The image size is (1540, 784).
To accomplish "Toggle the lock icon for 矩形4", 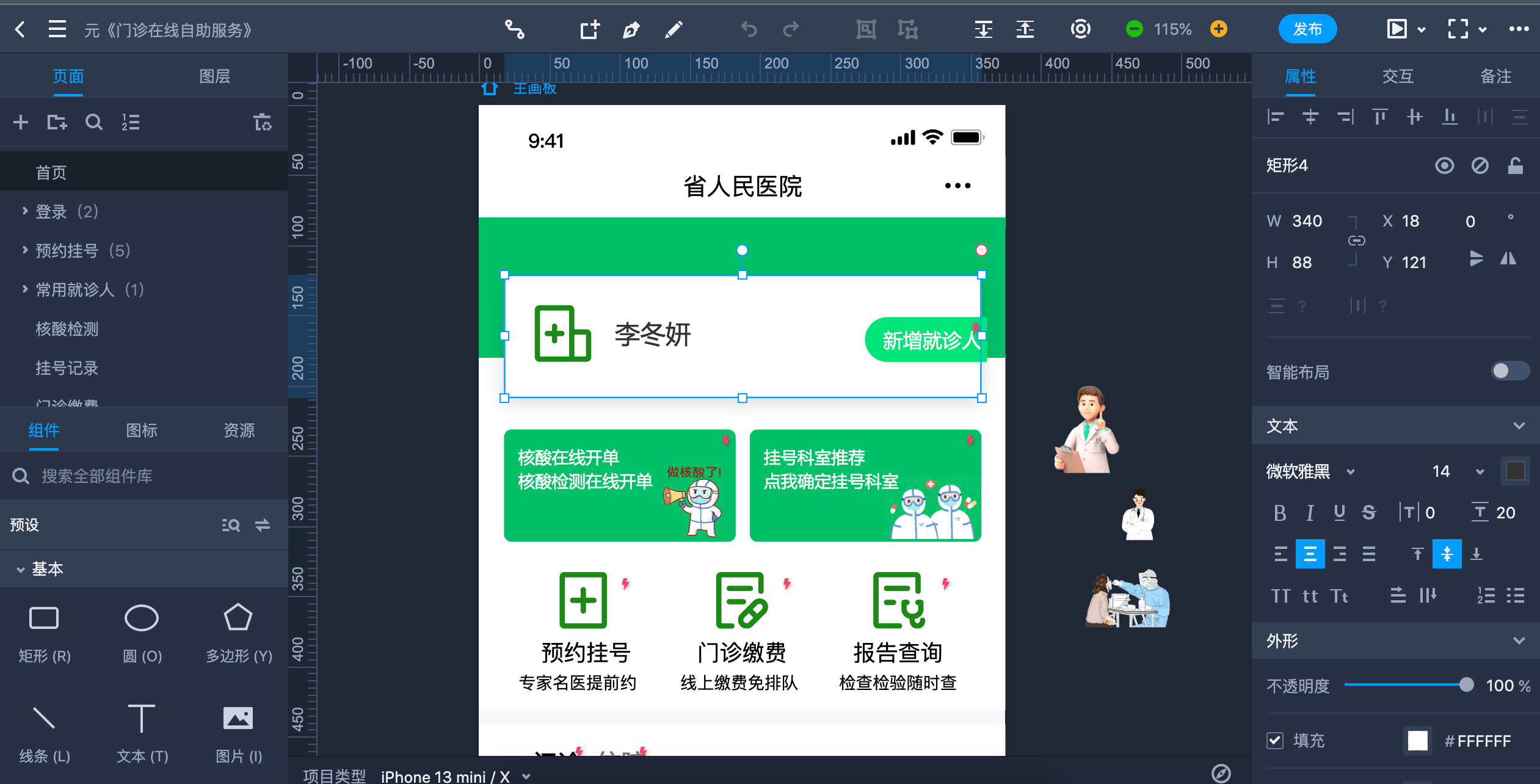I will point(1516,165).
